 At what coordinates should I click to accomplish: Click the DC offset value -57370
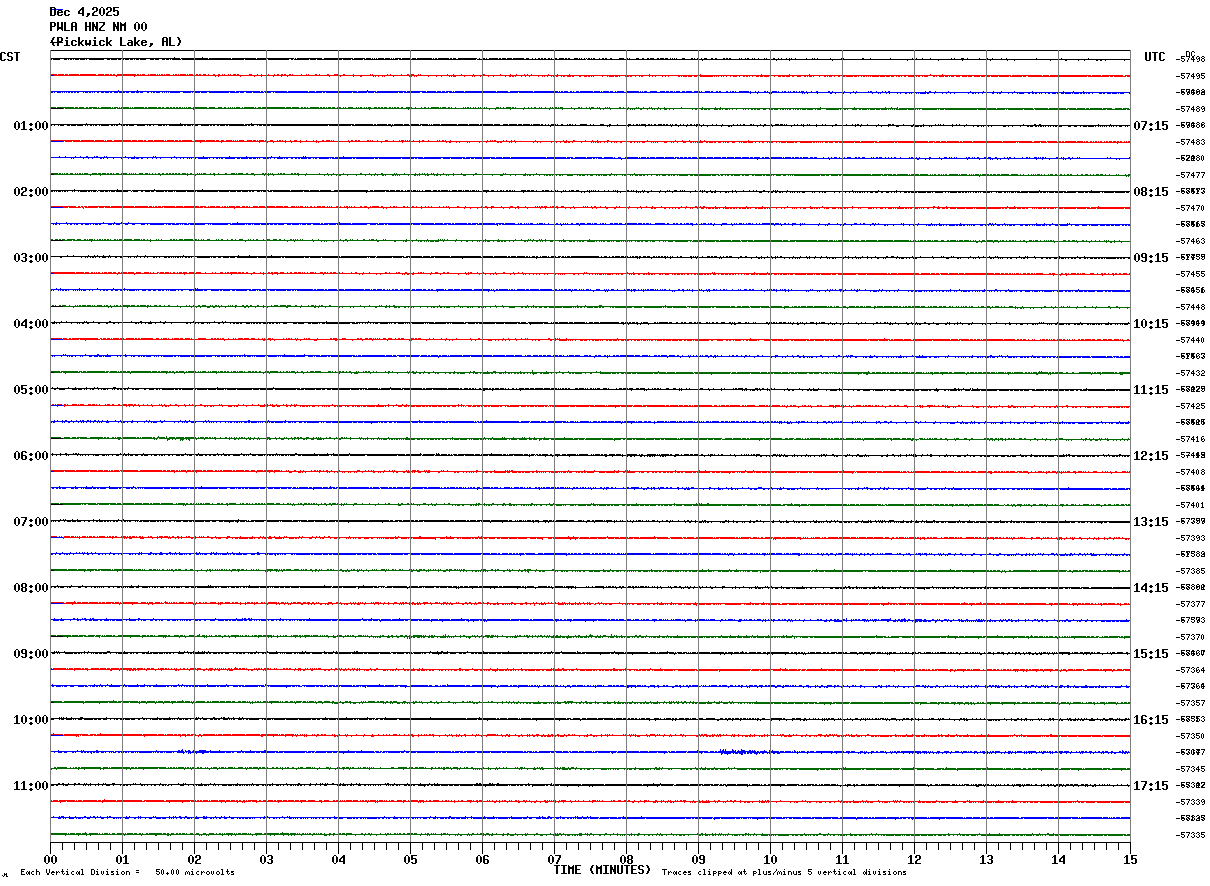click(x=1191, y=637)
